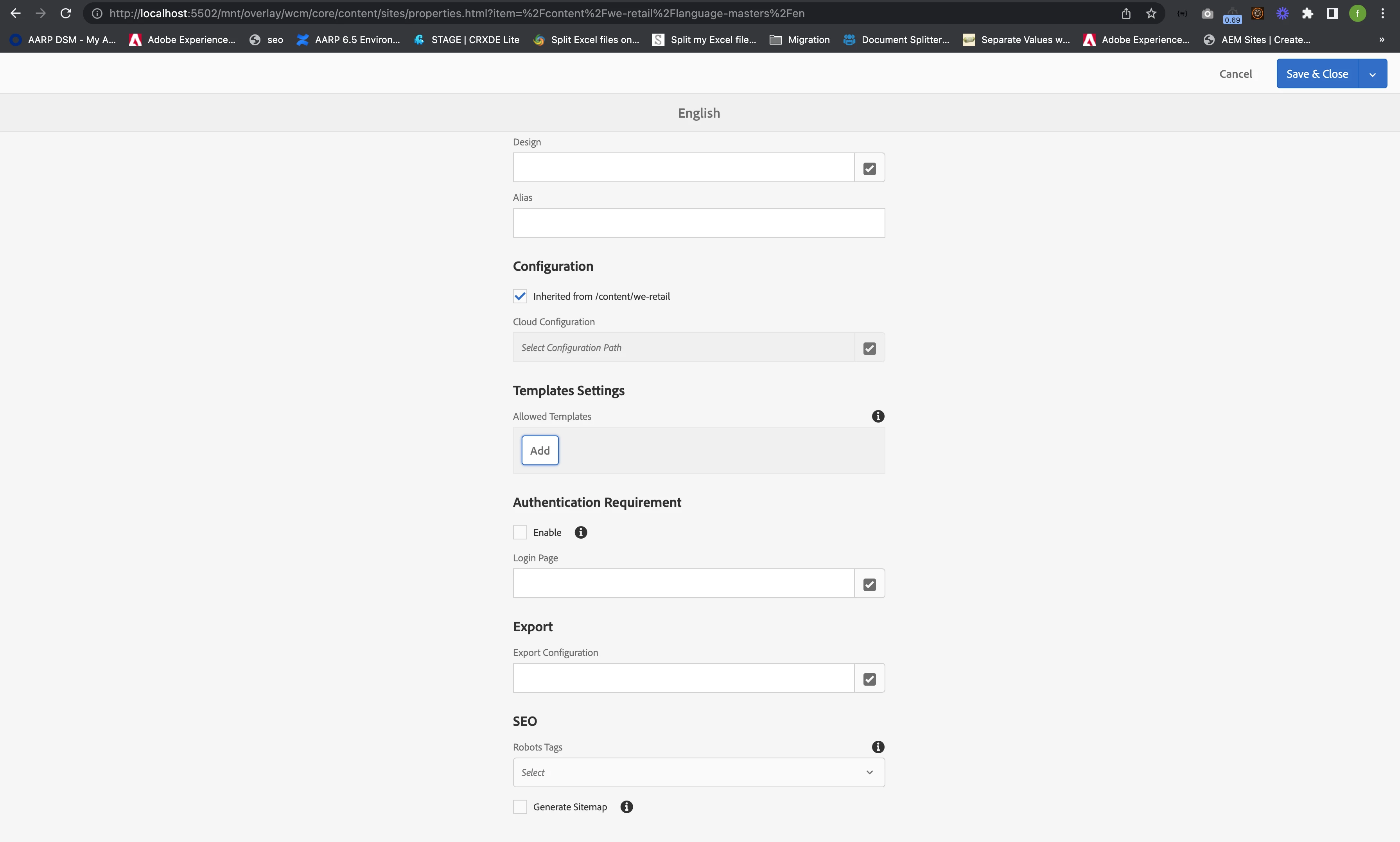Open picker for Export Configuration field
Screen dimensions: 1400x842
click(x=869, y=679)
